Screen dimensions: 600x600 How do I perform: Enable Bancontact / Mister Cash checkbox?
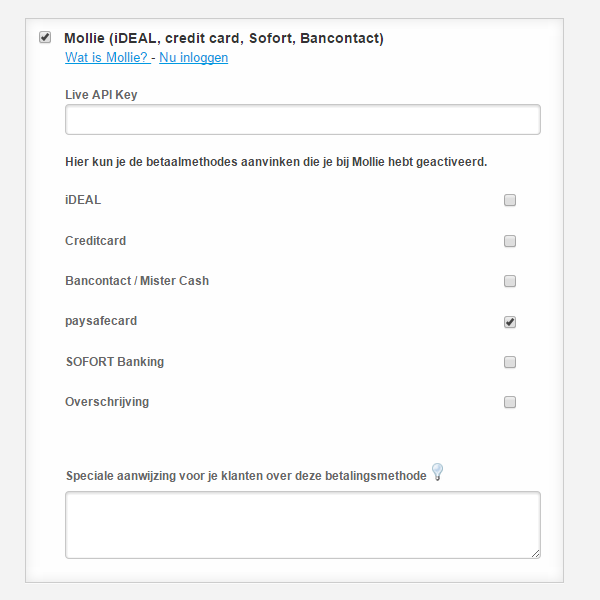tap(510, 281)
